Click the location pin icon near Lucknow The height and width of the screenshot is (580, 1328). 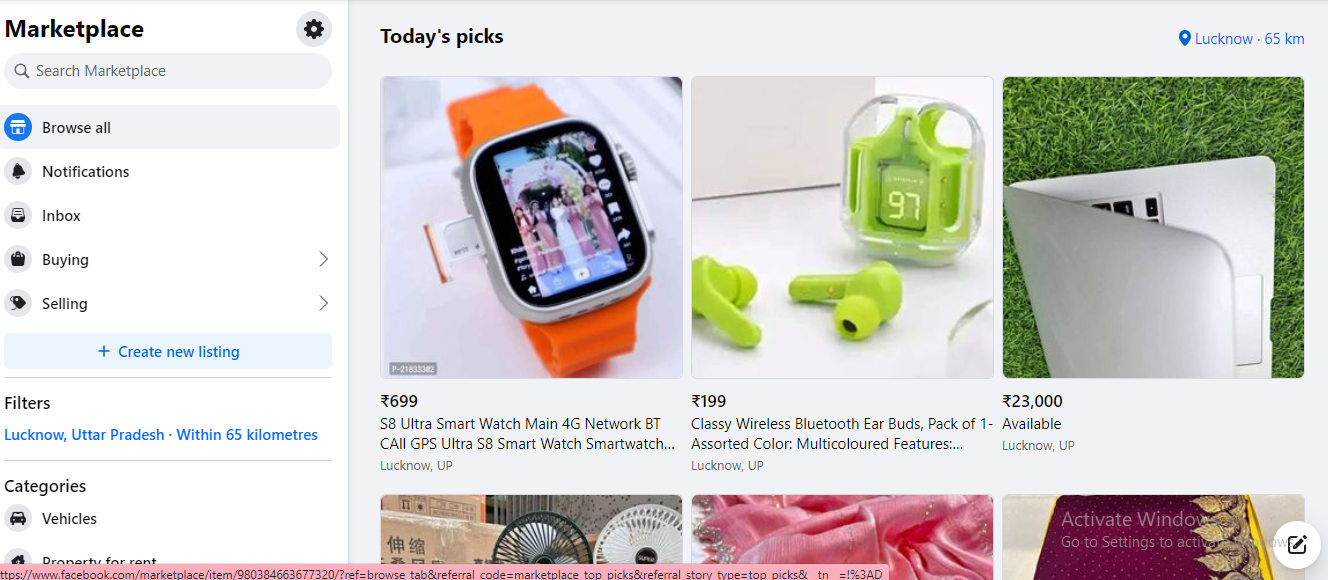1185,39
